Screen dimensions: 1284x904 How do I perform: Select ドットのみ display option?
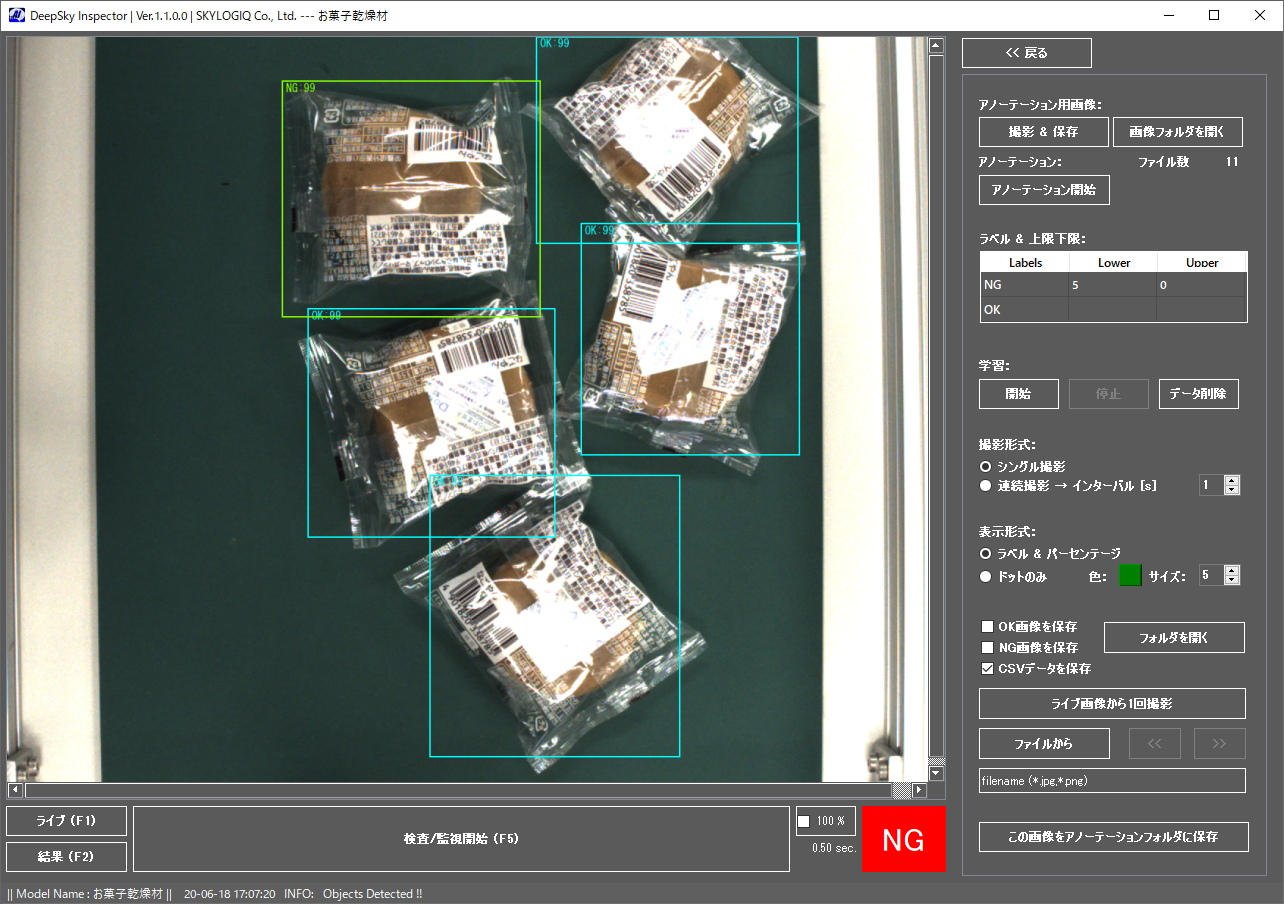[x=985, y=576]
